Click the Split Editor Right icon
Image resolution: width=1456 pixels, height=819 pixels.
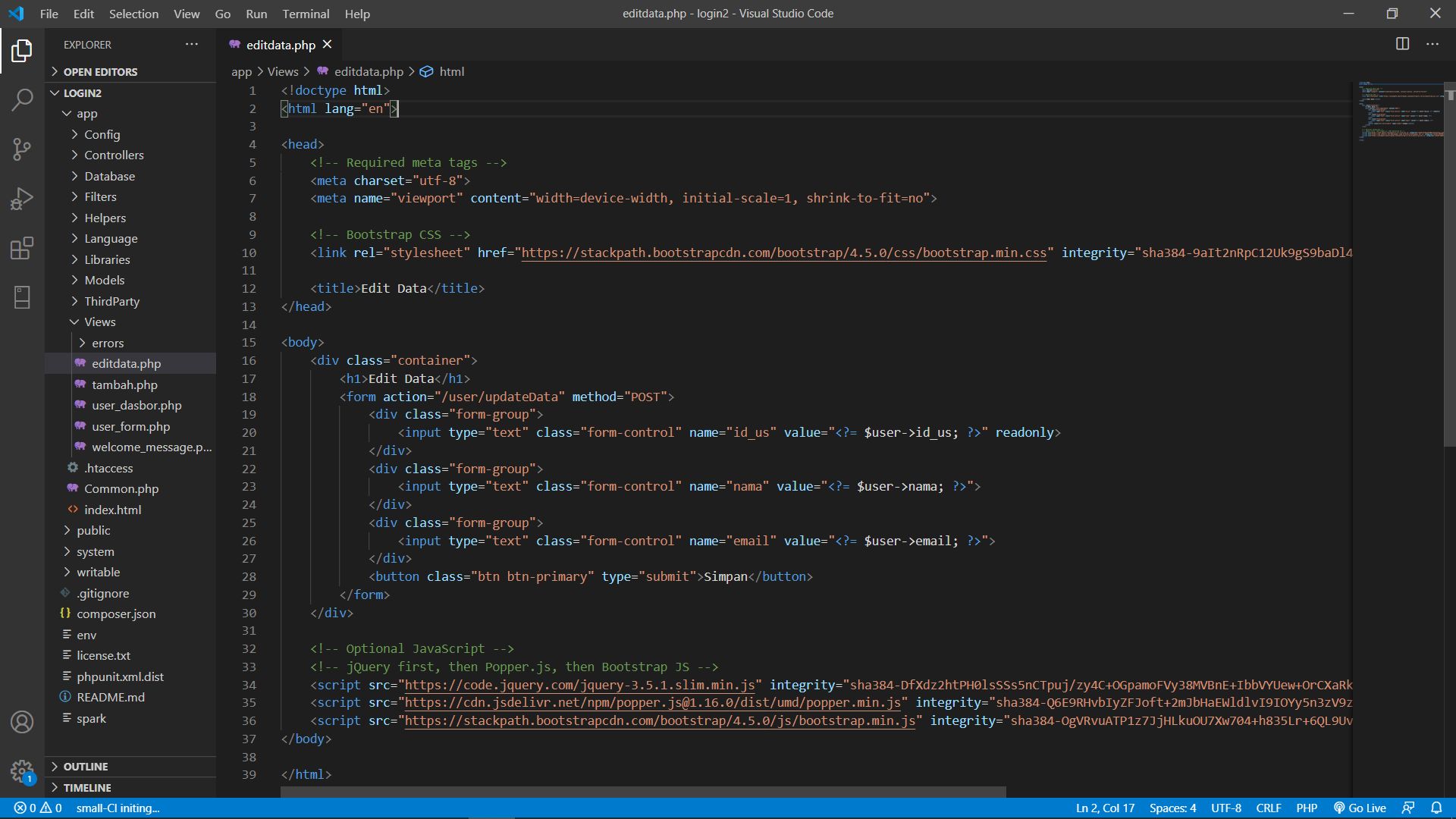[x=1402, y=44]
